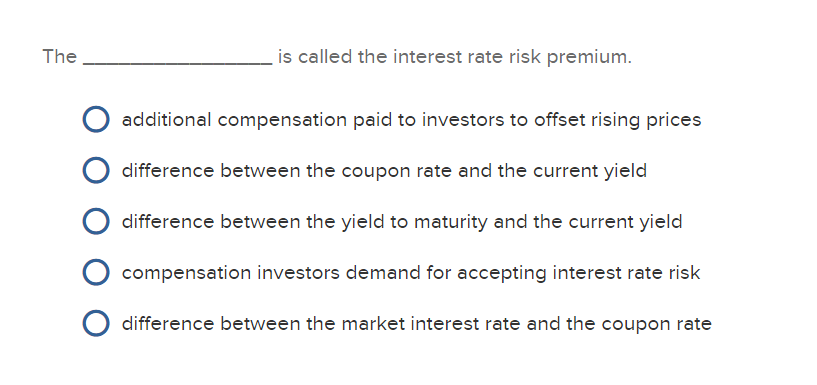Viewport: 817px width, 385px height.
Task: Pick radio for compensation for accepting interest rate risk
Action: click(96, 272)
